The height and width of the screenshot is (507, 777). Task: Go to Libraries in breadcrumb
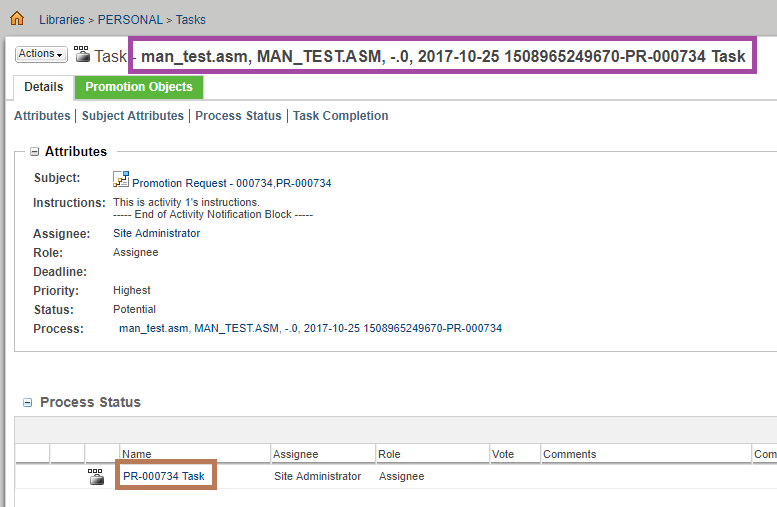tap(62, 20)
